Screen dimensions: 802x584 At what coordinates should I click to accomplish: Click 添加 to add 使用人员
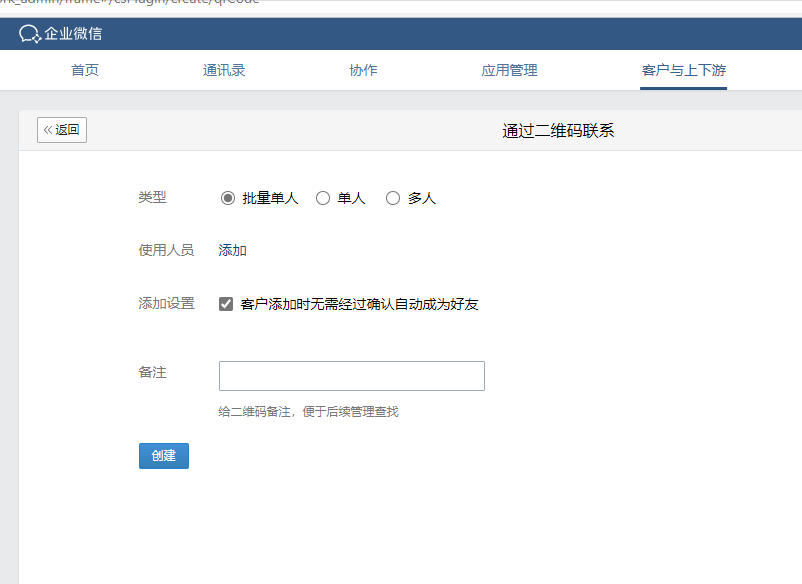231,249
